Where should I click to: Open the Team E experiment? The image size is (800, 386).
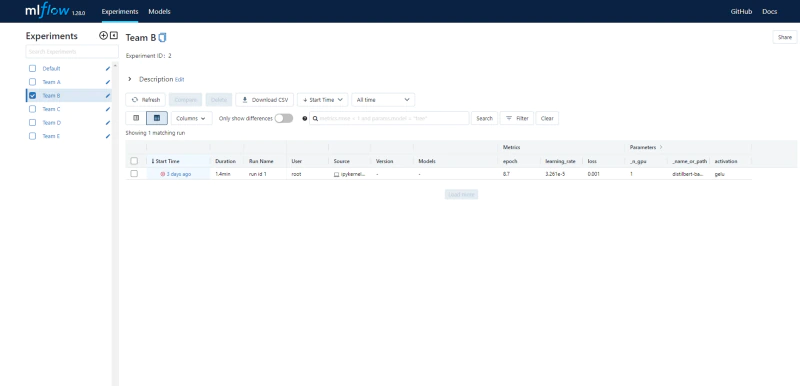[x=52, y=136]
